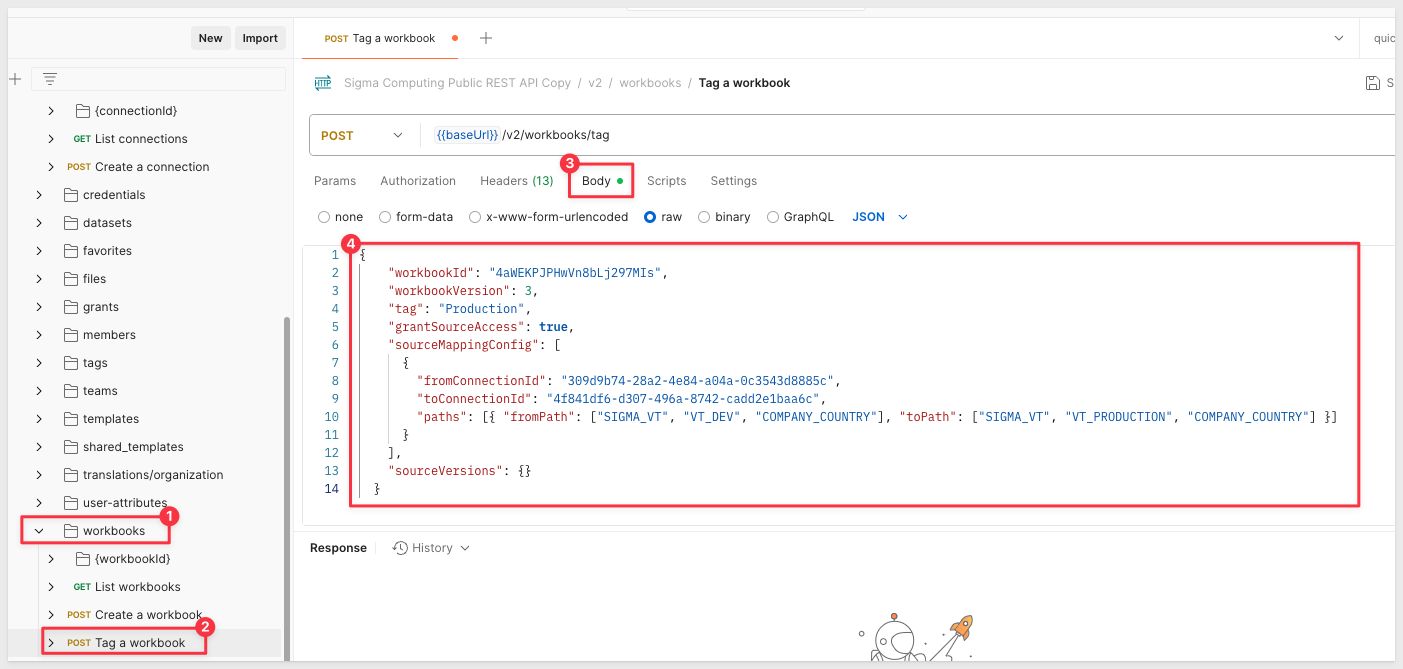Click the Response label

point(338,548)
